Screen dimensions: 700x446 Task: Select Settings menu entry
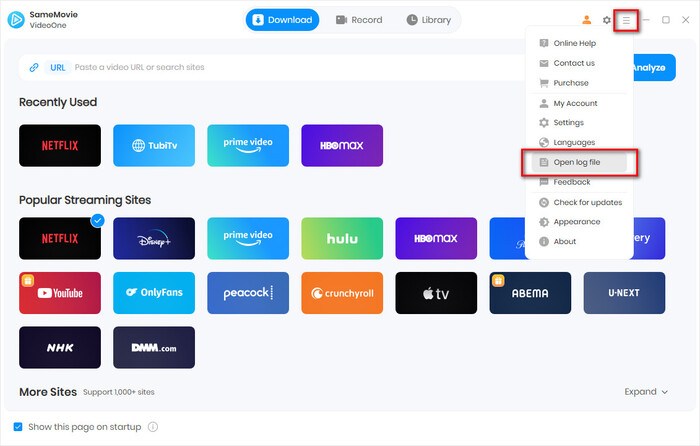579,123
